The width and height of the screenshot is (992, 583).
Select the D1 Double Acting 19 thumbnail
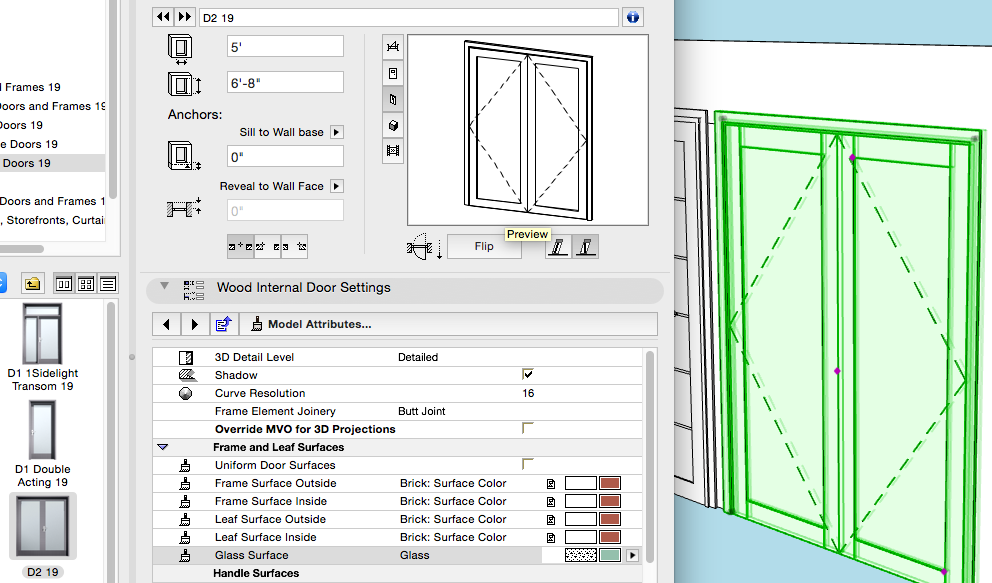(42, 429)
